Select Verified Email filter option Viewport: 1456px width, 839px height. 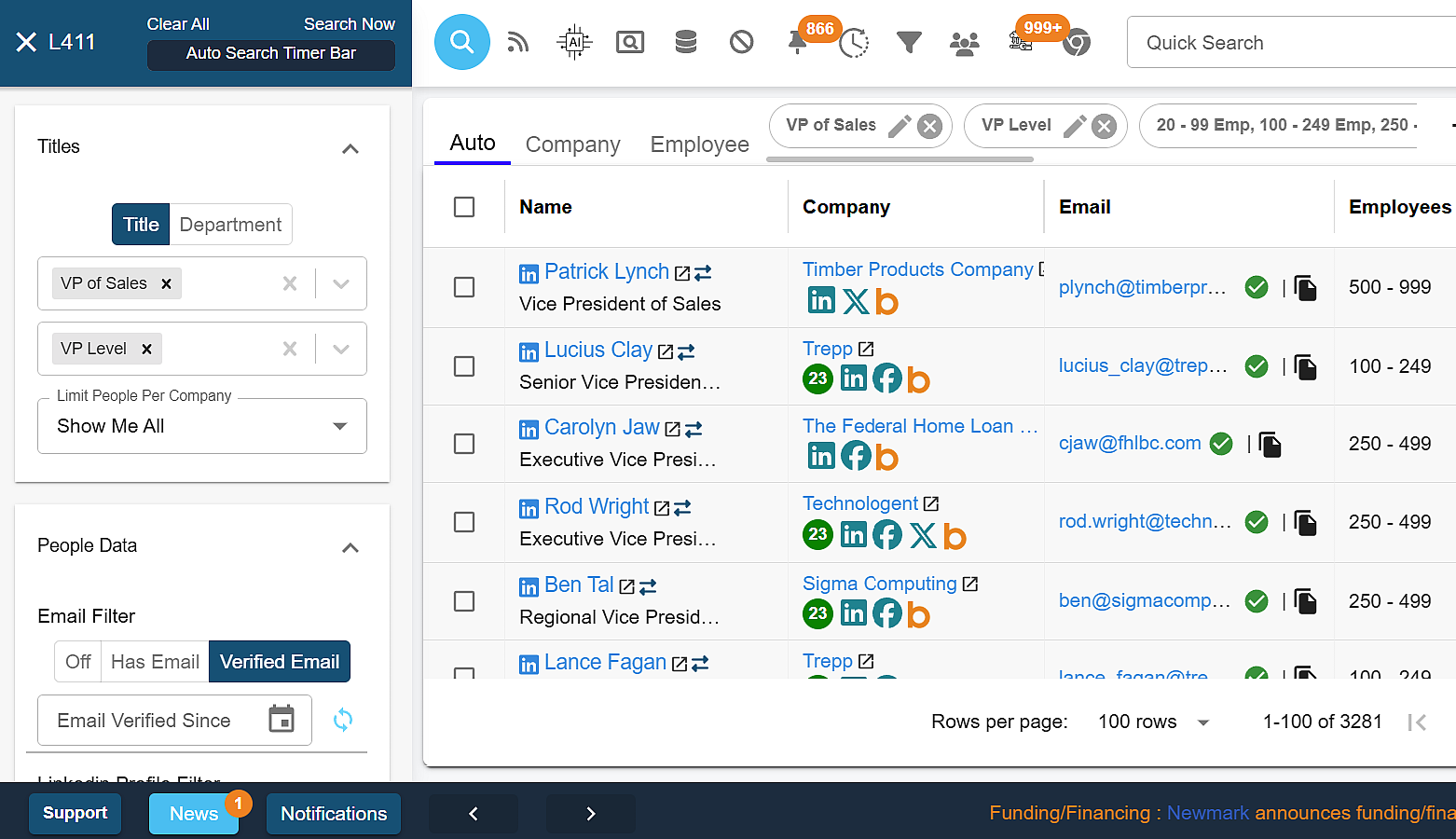pyautogui.click(x=280, y=662)
